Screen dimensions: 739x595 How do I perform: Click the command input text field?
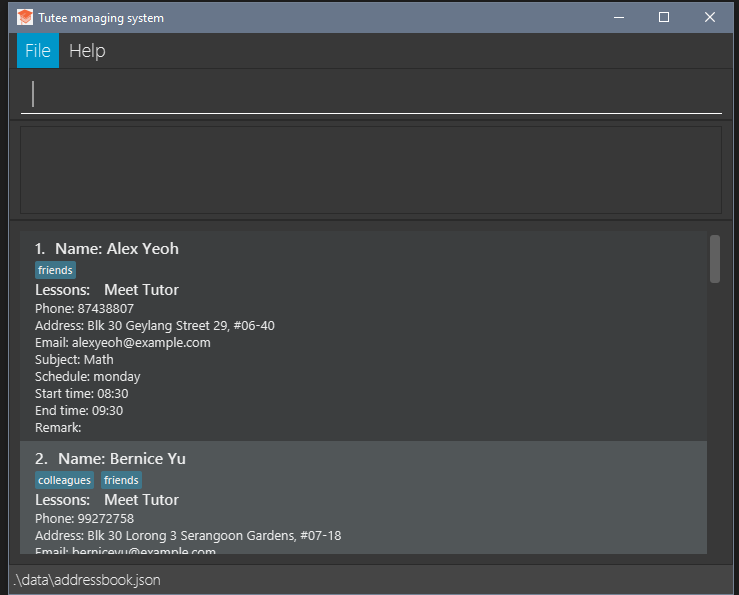click(x=370, y=94)
